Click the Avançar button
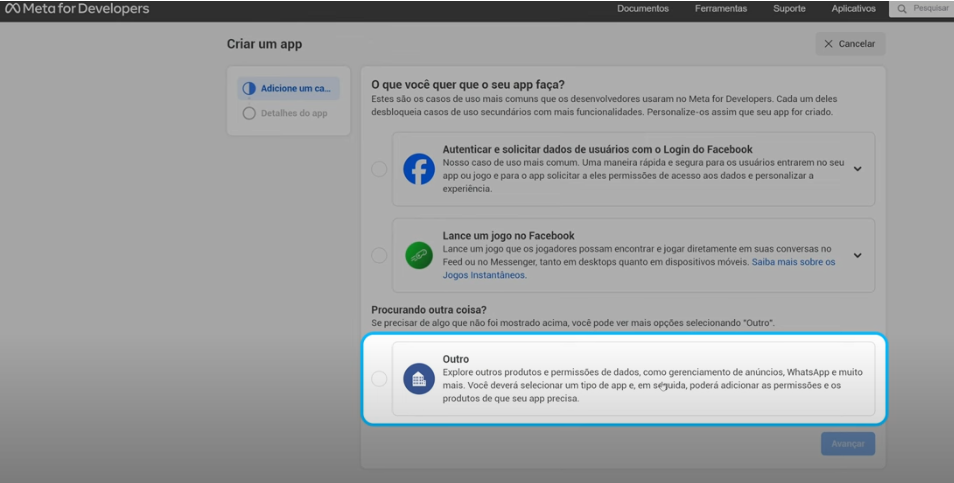This screenshot has width=954, height=483. [848, 444]
